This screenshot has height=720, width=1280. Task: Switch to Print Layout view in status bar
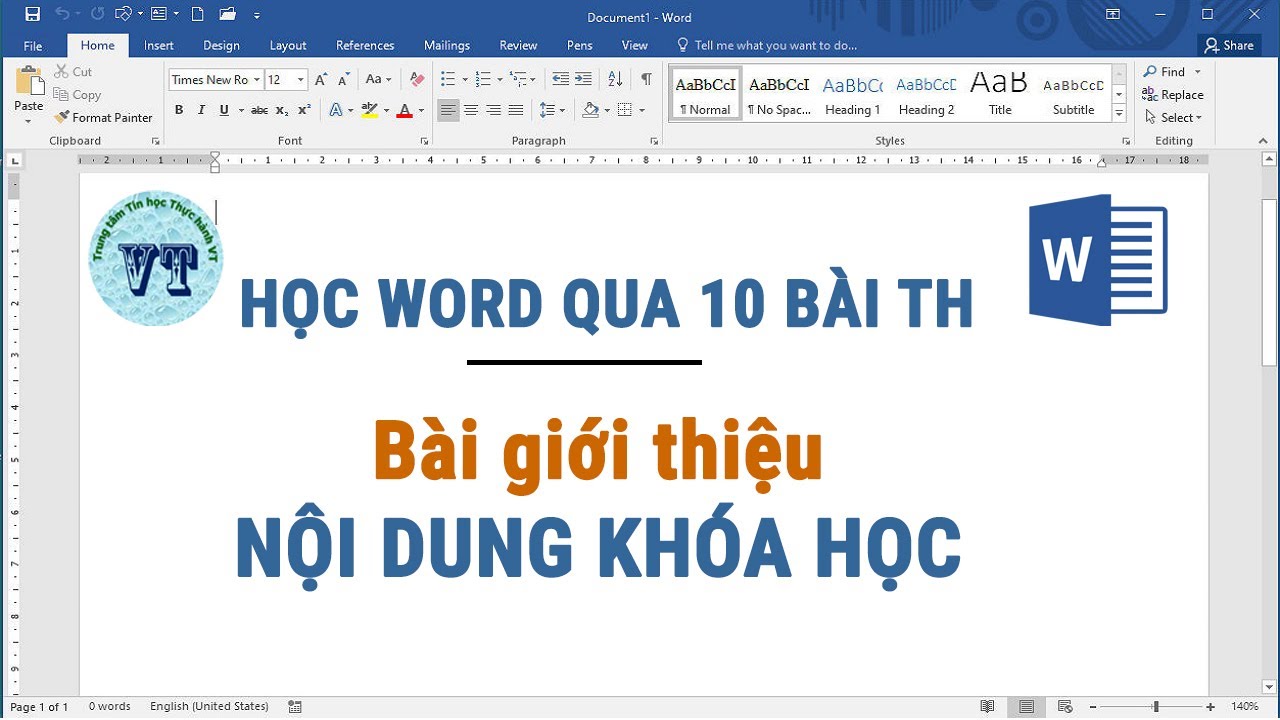point(1026,706)
